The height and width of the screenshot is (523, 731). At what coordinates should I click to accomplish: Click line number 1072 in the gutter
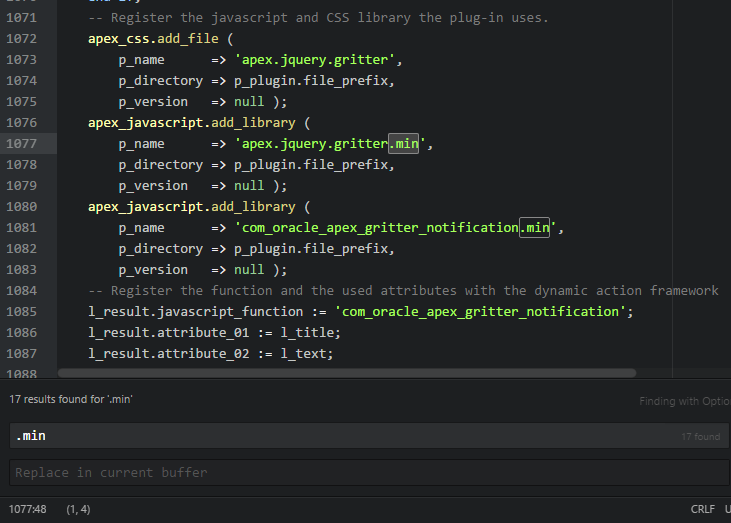pyautogui.click(x=21, y=39)
